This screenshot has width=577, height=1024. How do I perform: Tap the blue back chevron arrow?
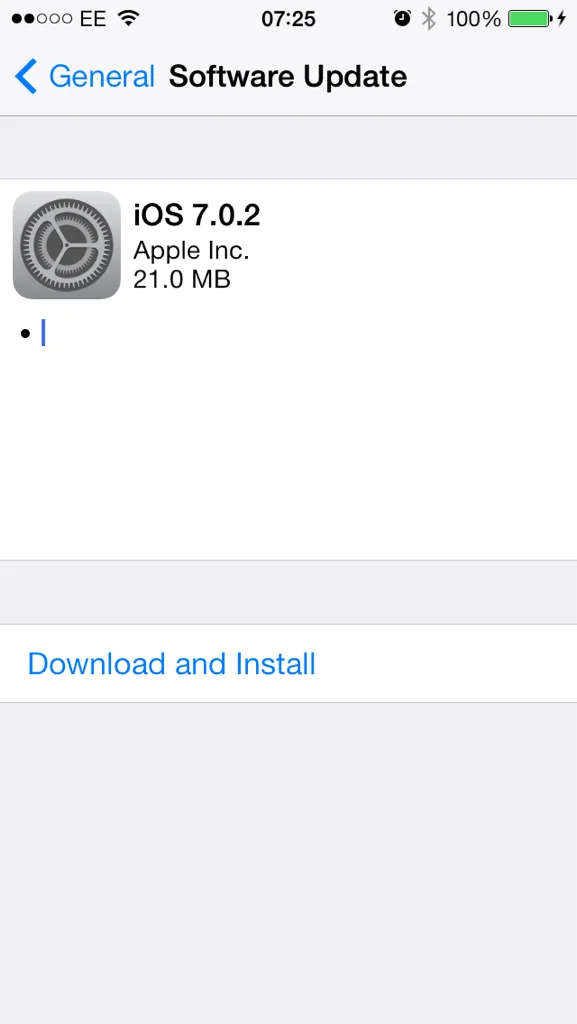point(25,76)
